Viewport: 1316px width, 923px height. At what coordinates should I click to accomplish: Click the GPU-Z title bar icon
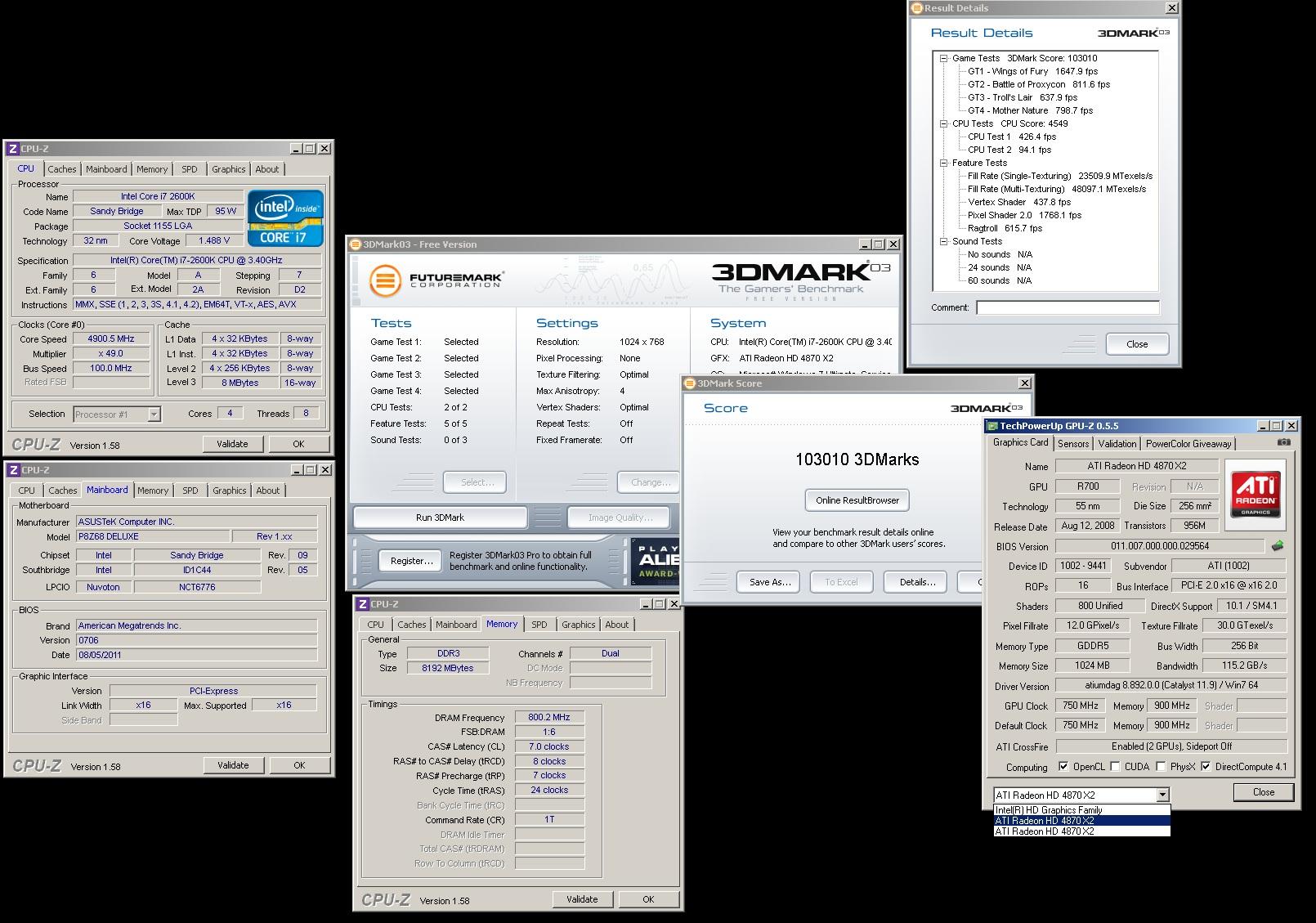coord(992,426)
